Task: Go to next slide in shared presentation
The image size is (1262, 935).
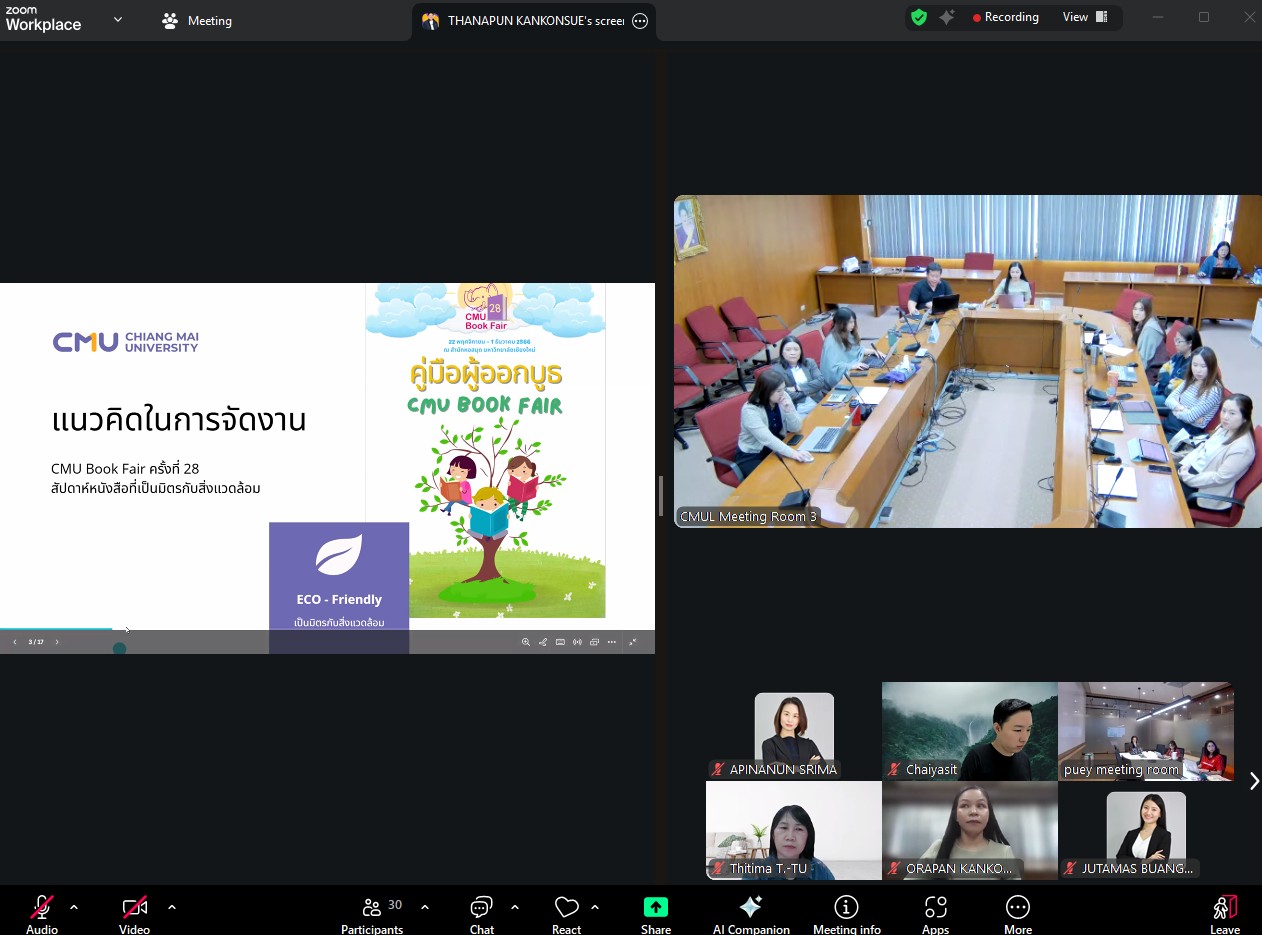Action: click(x=57, y=642)
